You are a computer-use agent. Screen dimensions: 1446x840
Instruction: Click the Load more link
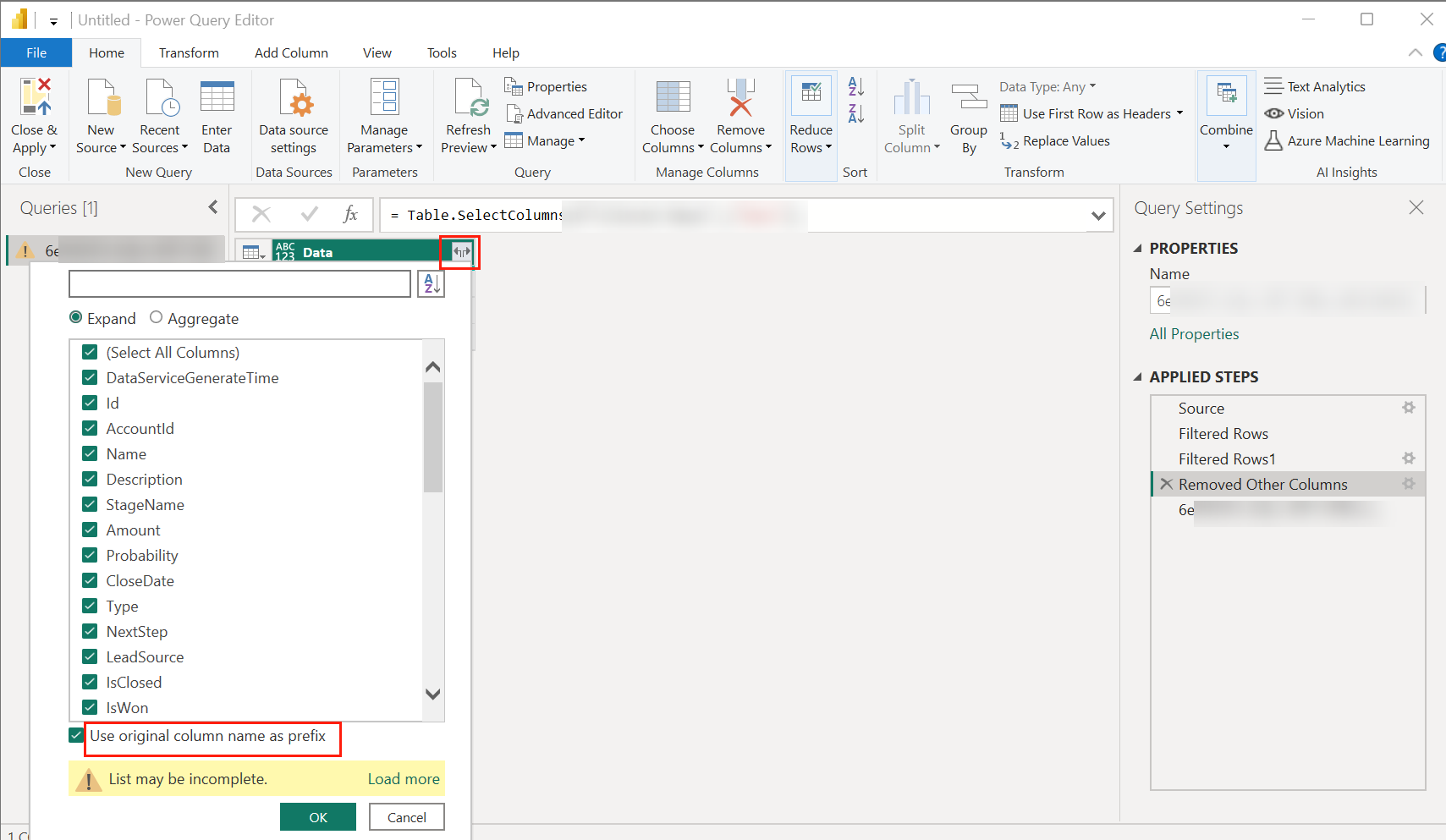(x=404, y=778)
